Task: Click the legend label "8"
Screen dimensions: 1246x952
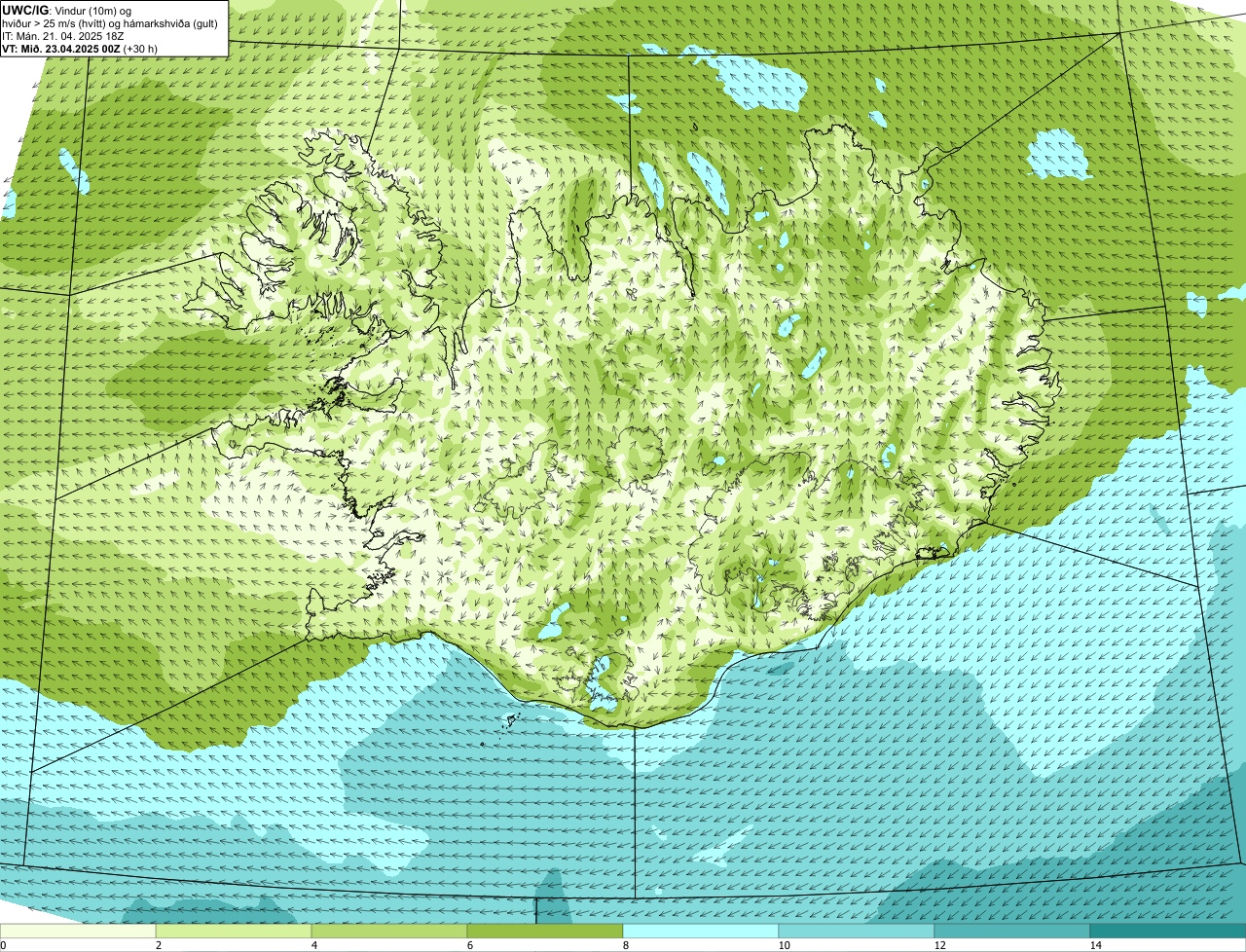Action: click(x=625, y=945)
